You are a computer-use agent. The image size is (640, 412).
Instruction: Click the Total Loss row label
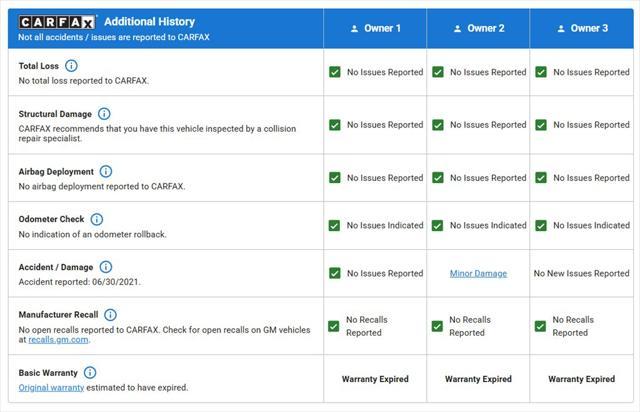click(39, 66)
